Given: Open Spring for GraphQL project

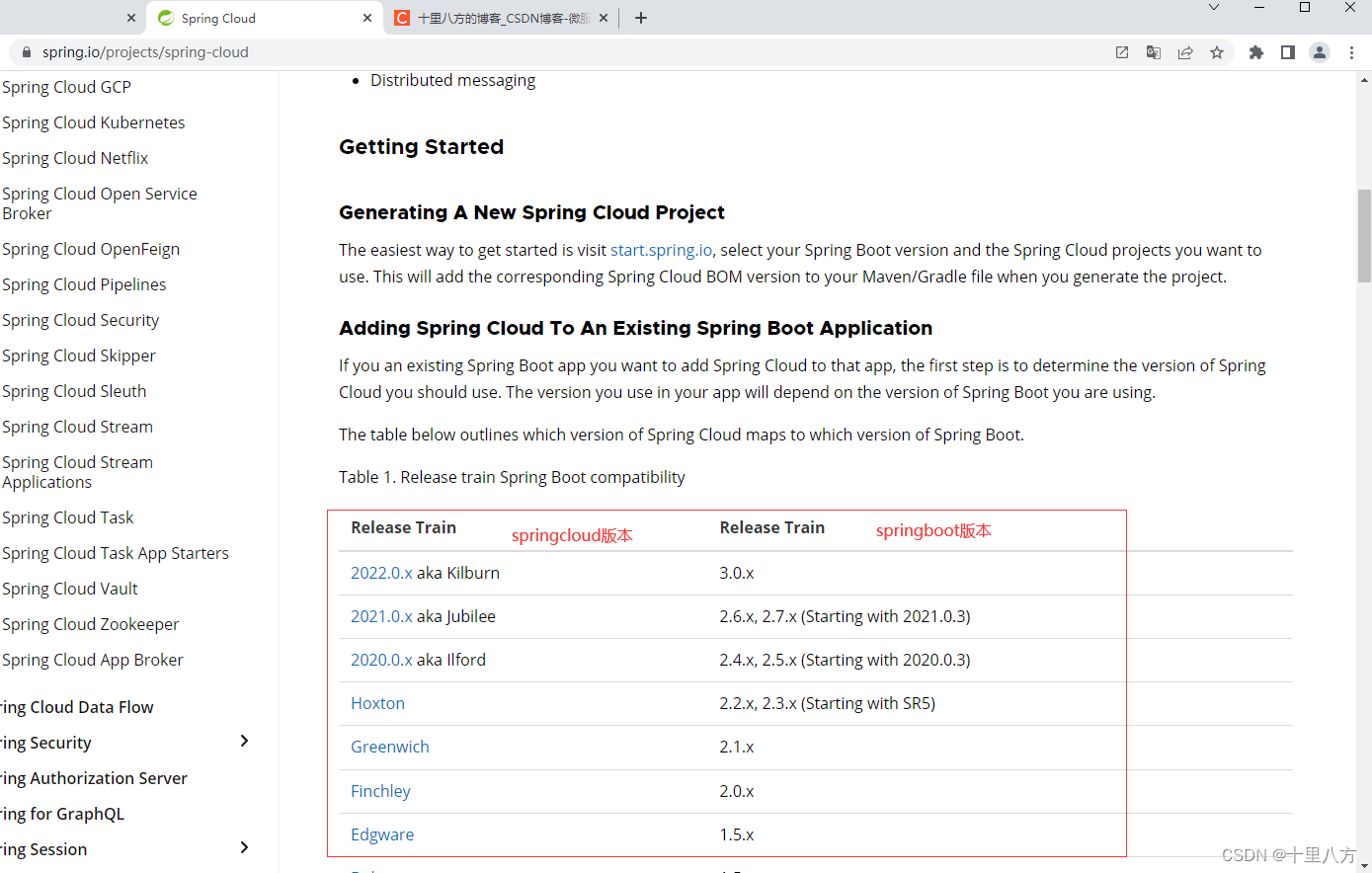Looking at the screenshot, I should (x=62, y=814).
